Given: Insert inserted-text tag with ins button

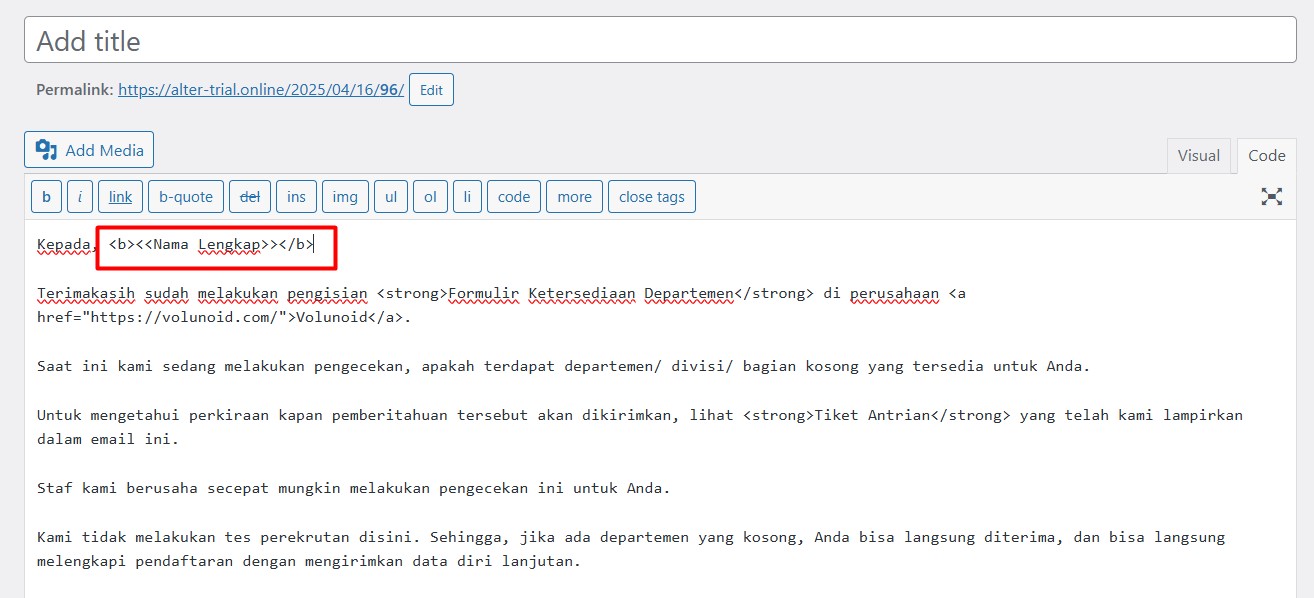Looking at the screenshot, I should 296,196.
